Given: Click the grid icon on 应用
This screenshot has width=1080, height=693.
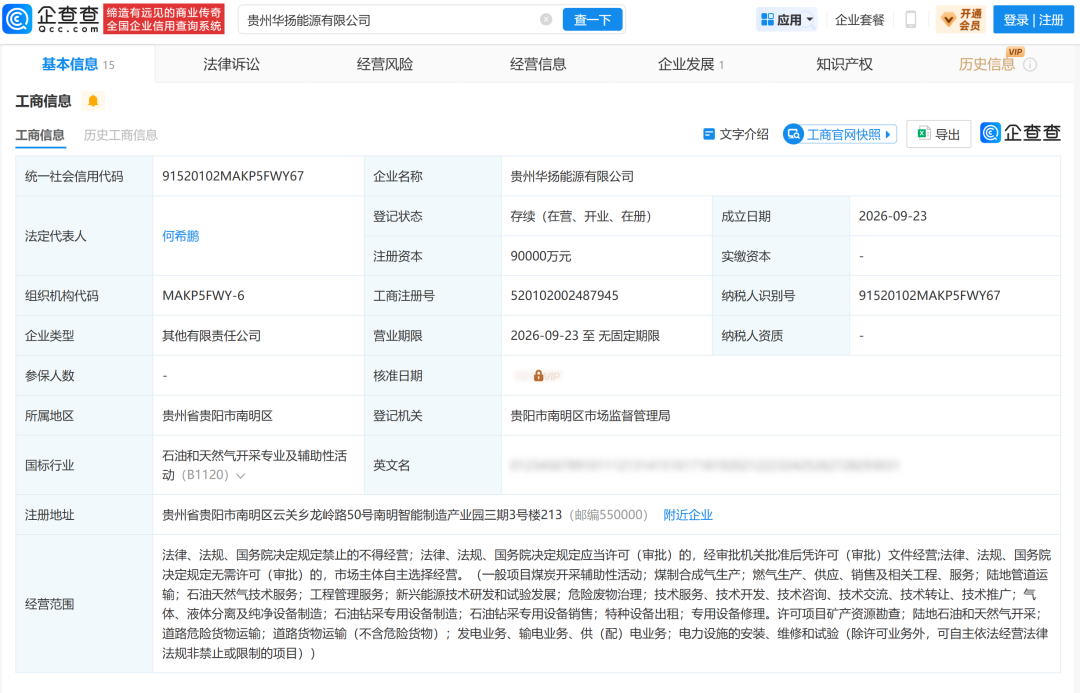Looking at the screenshot, I should (767, 19).
